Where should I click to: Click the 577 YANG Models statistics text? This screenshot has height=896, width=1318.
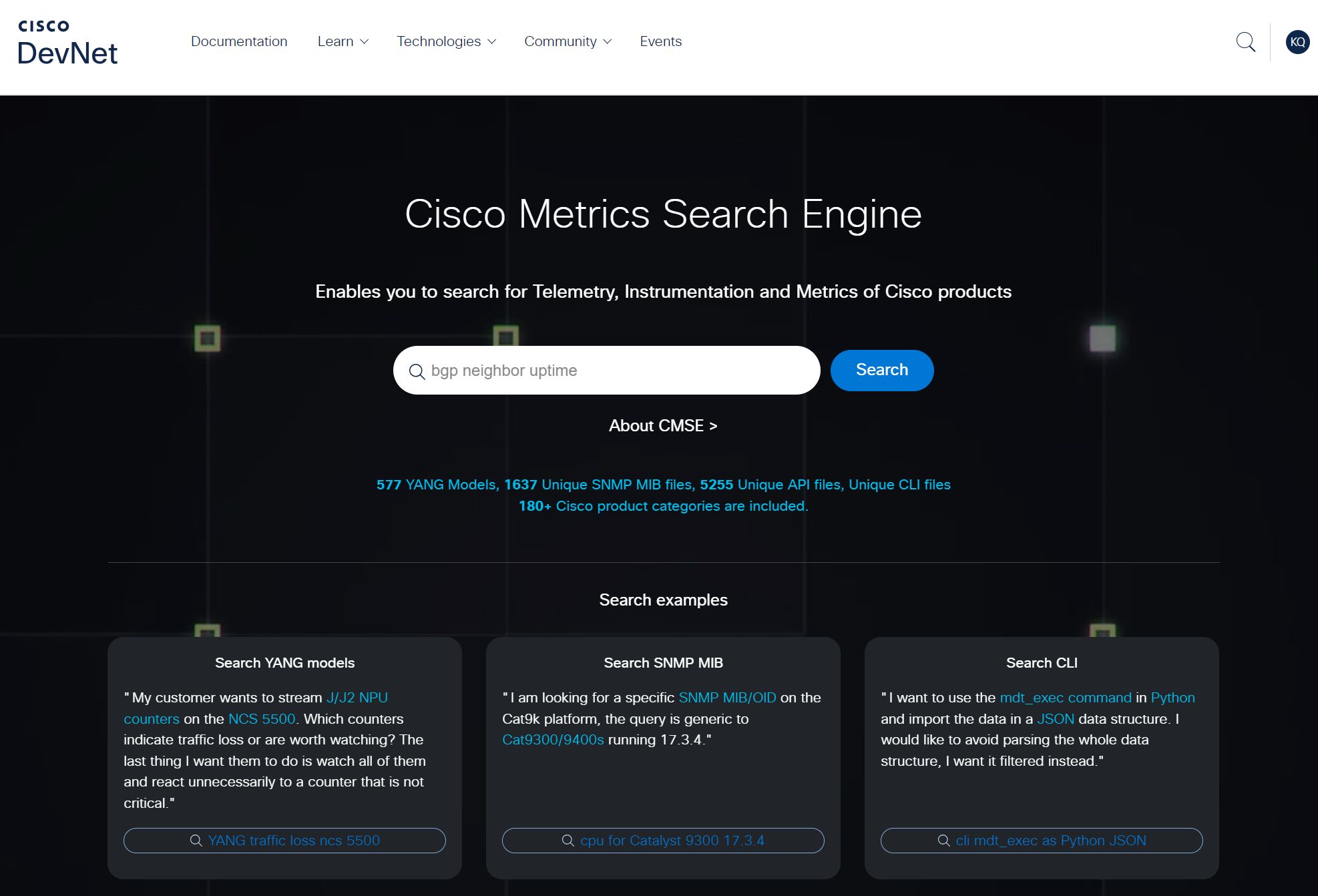(x=438, y=485)
